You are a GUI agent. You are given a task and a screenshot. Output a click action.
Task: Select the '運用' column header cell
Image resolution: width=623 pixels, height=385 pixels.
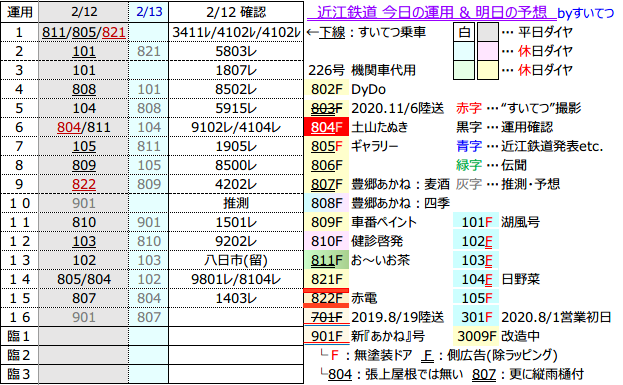tap(19, 12)
